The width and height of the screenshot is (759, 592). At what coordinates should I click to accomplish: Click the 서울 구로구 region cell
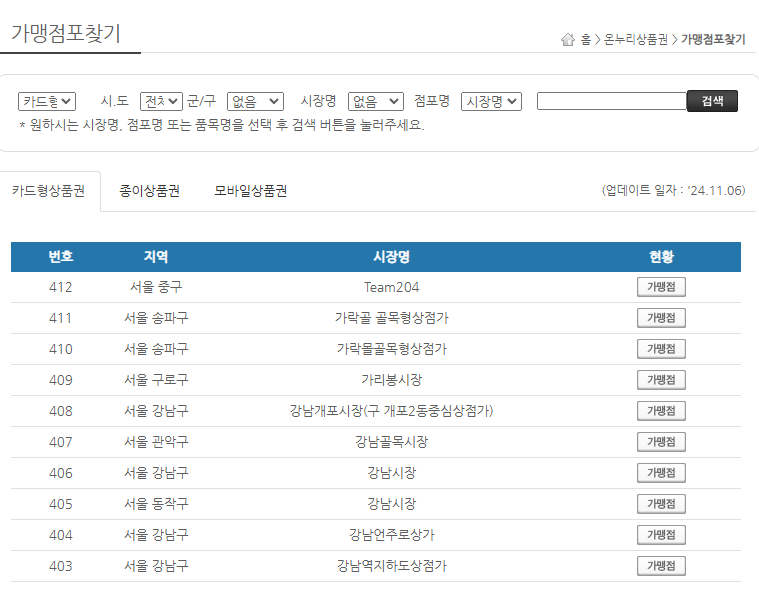(x=156, y=380)
